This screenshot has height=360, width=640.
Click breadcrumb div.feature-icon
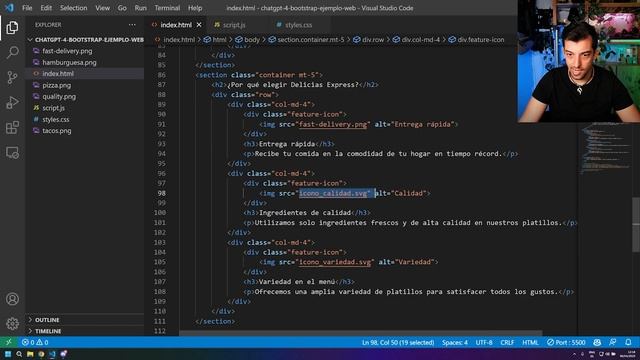tap(476, 40)
